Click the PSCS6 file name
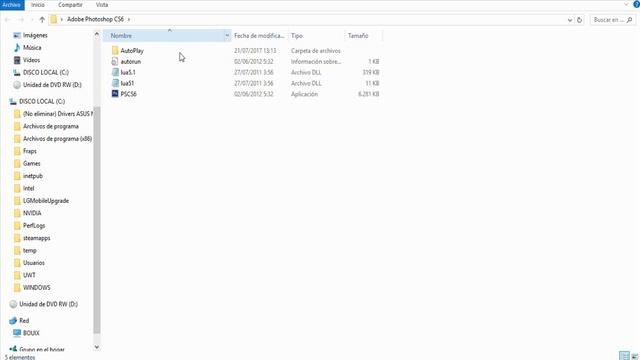This screenshot has width=640, height=360. coord(129,94)
